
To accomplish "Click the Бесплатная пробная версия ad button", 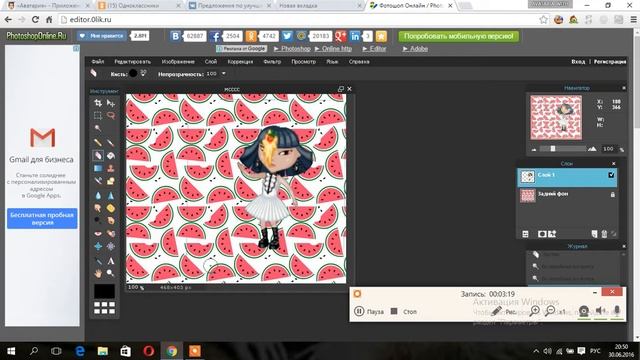I will click(42, 218).
